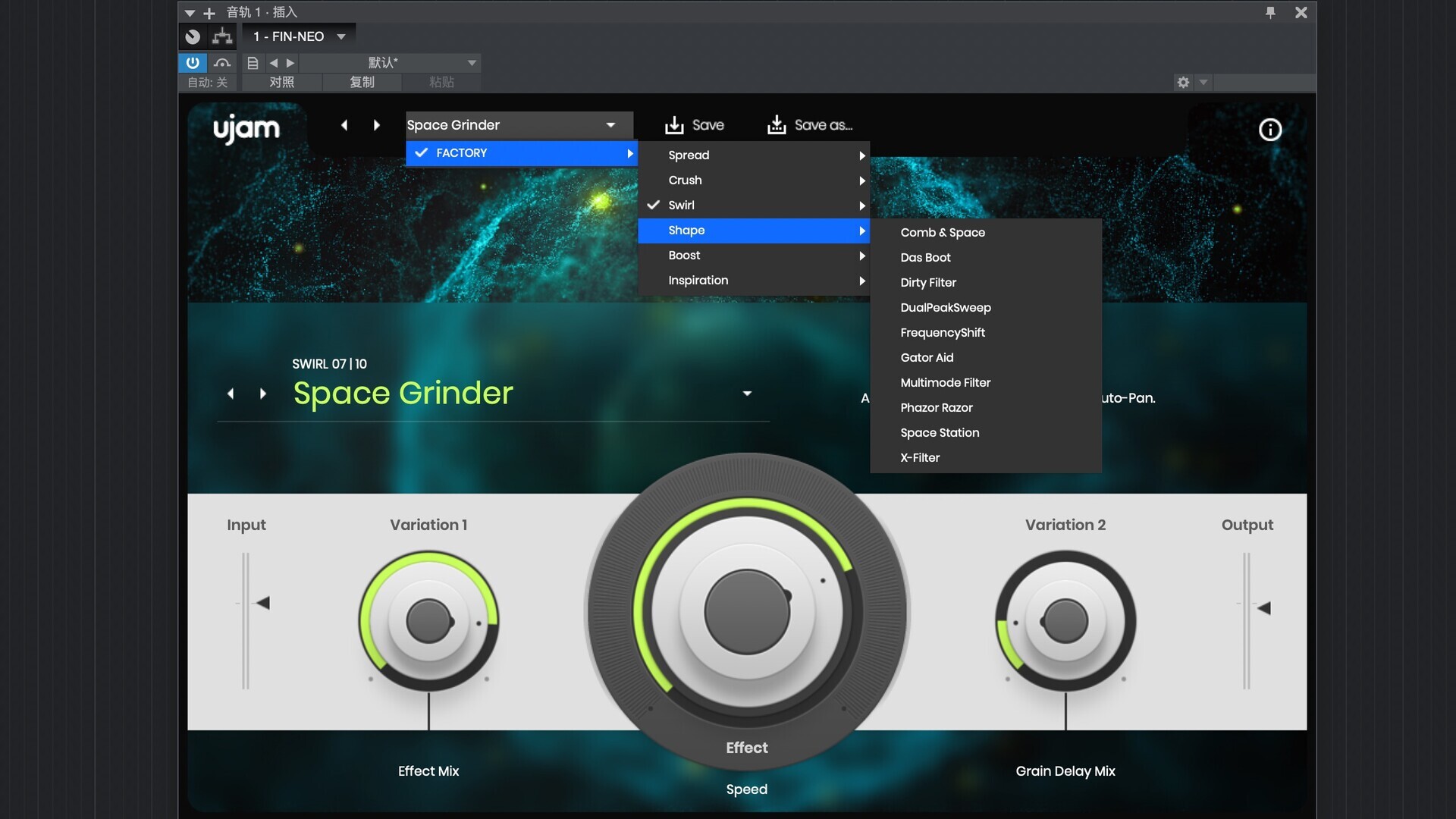Click the 粘贴 paste button
1456x819 pixels.
pos(441,82)
